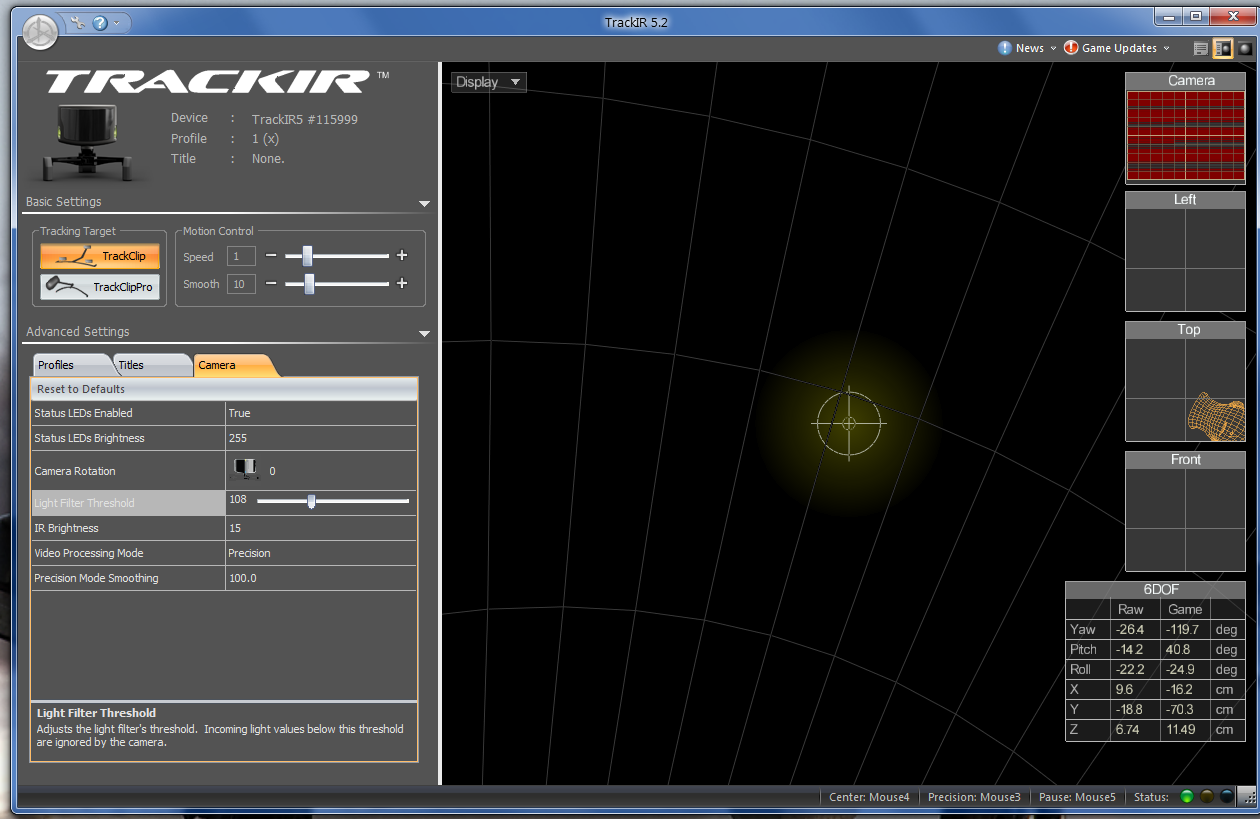This screenshot has height=819, width=1260.
Task: Click Reset to Defaults
Action: pyautogui.click(x=224, y=389)
